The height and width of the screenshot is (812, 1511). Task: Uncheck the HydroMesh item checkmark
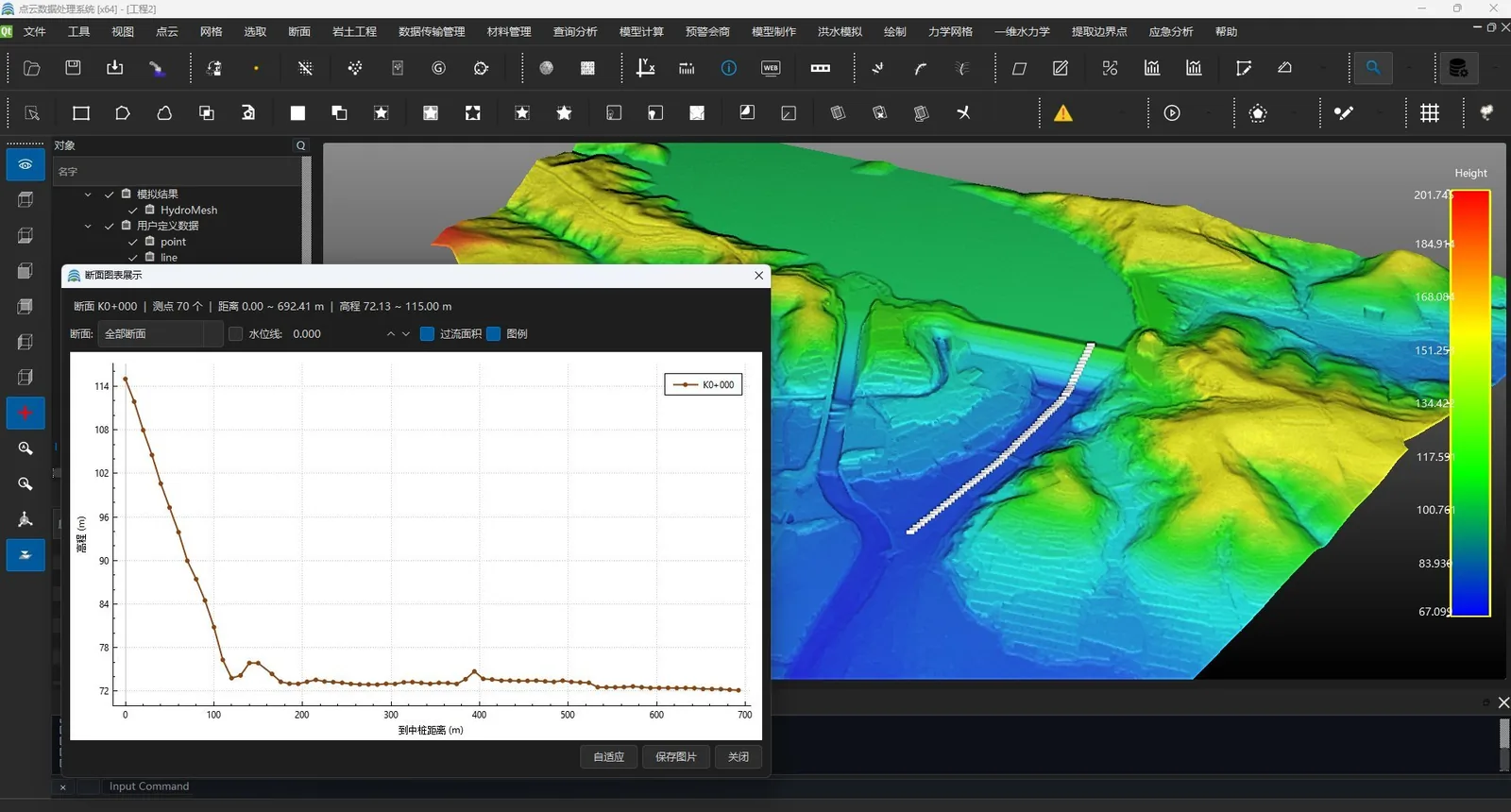(132, 211)
